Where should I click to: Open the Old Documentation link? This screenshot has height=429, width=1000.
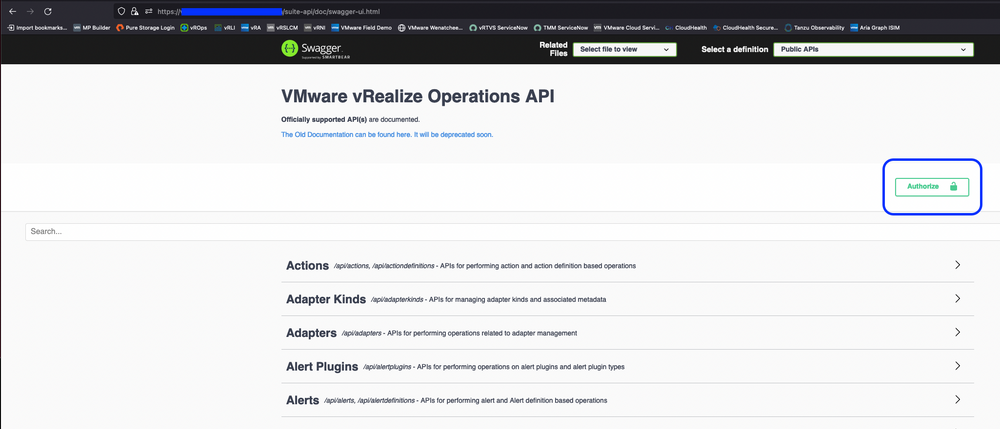tap(387, 135)
